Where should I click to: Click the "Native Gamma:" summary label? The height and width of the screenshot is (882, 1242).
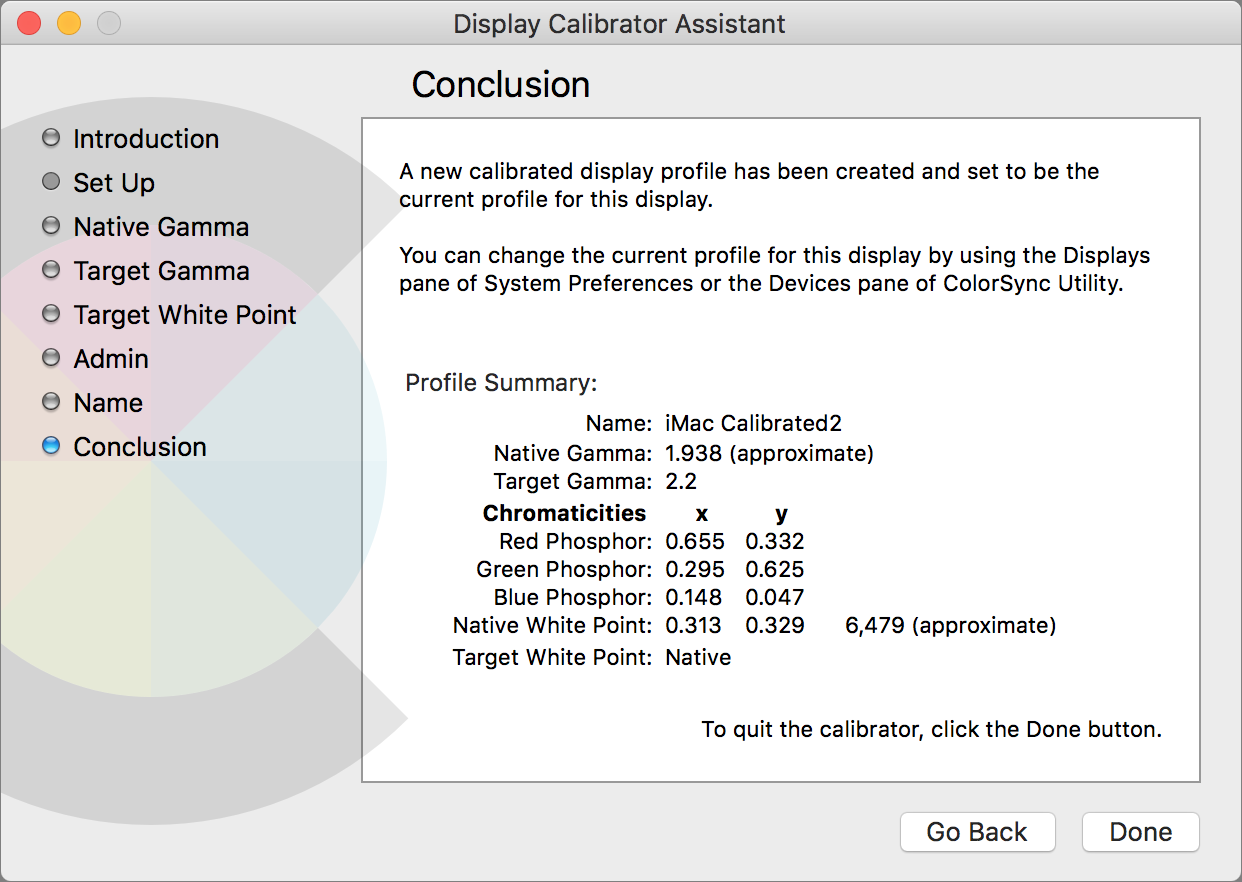573,454
